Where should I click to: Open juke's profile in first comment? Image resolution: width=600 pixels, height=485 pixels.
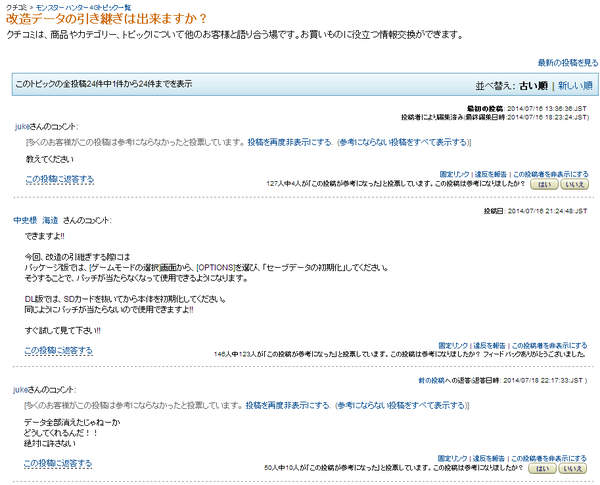pyautogui.click(x=22, y=127)
